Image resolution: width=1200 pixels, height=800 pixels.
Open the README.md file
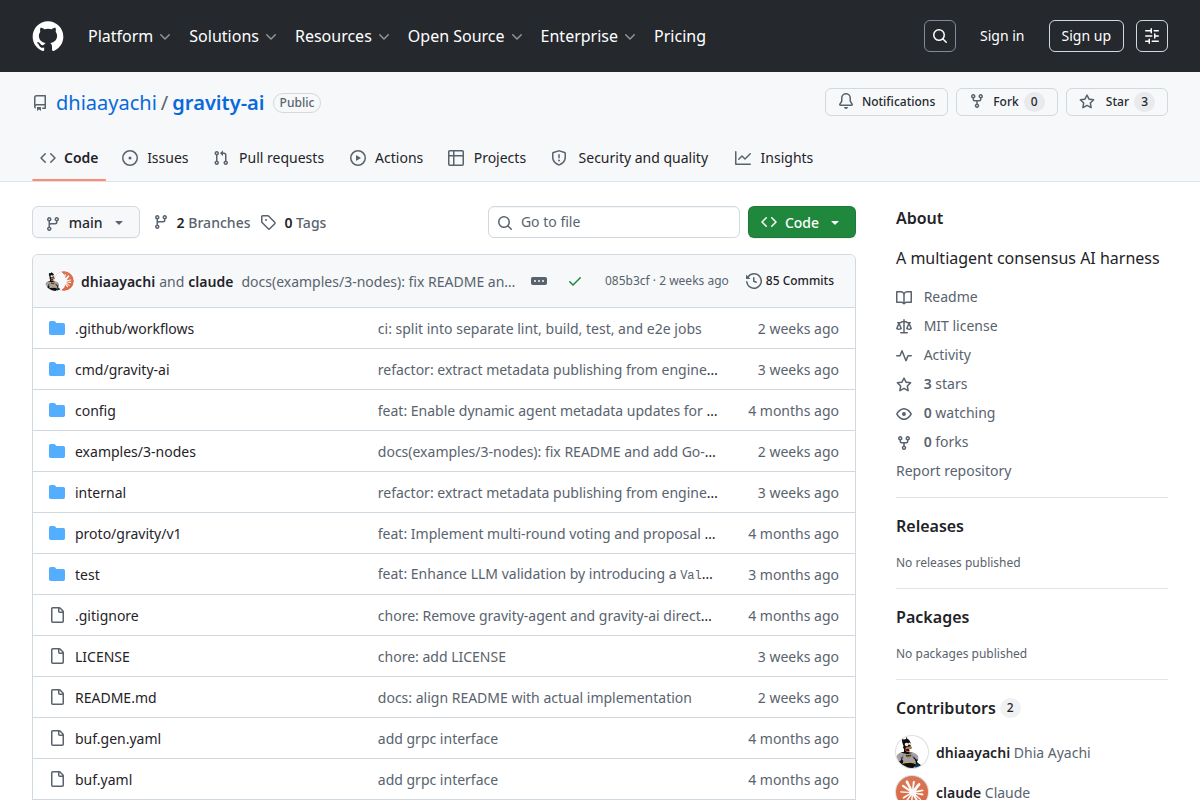pos(116,698)
